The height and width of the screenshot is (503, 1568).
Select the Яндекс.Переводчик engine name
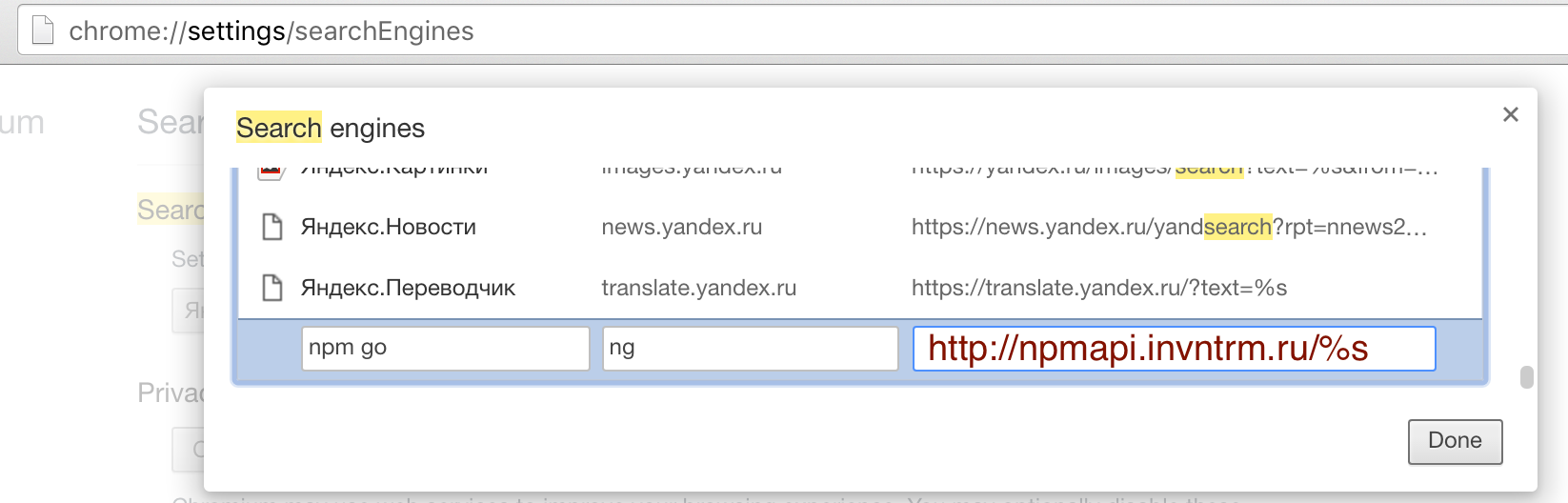point(408,288)
